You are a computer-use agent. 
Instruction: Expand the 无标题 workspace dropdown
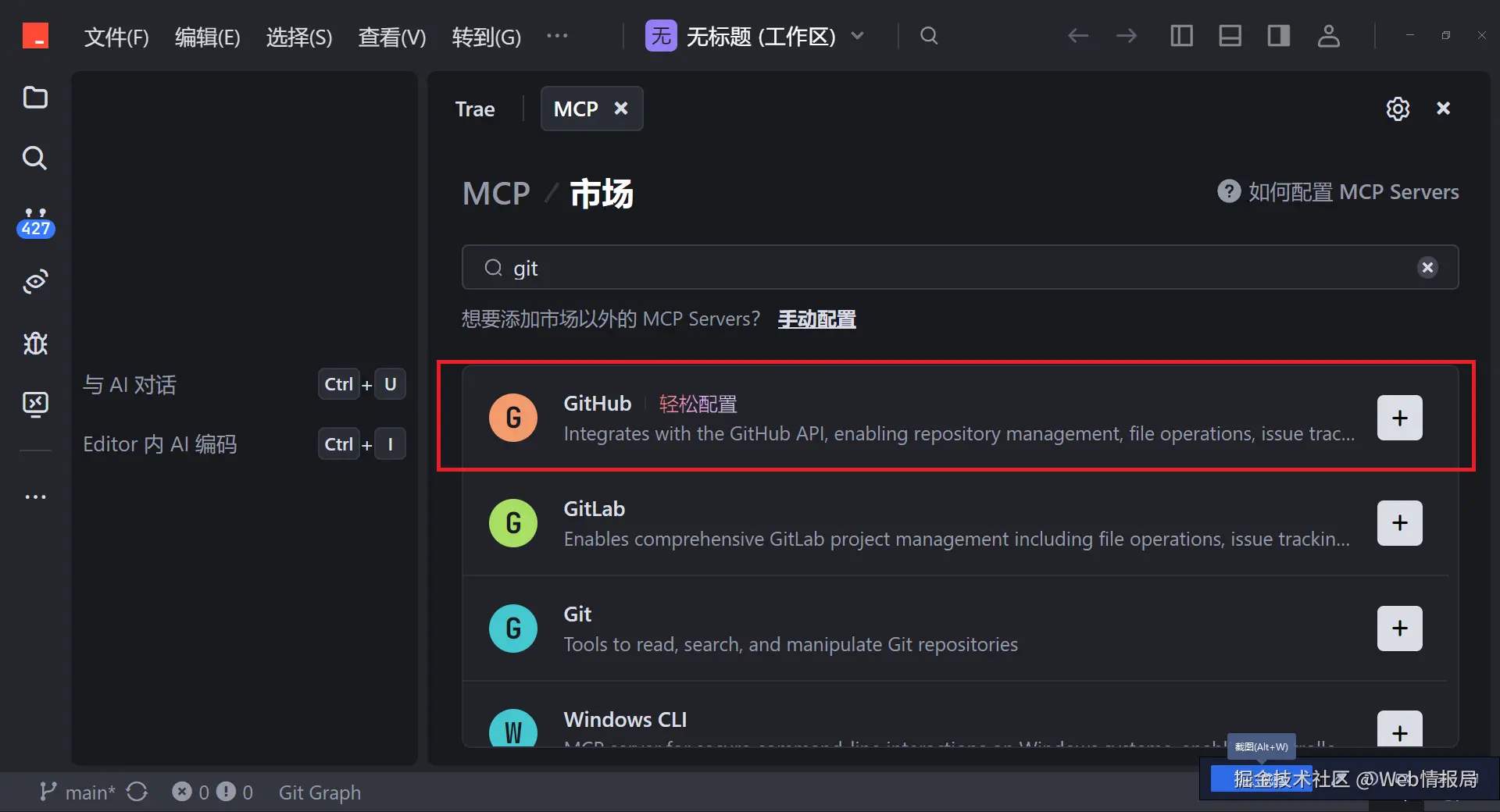tap(858, 36)
